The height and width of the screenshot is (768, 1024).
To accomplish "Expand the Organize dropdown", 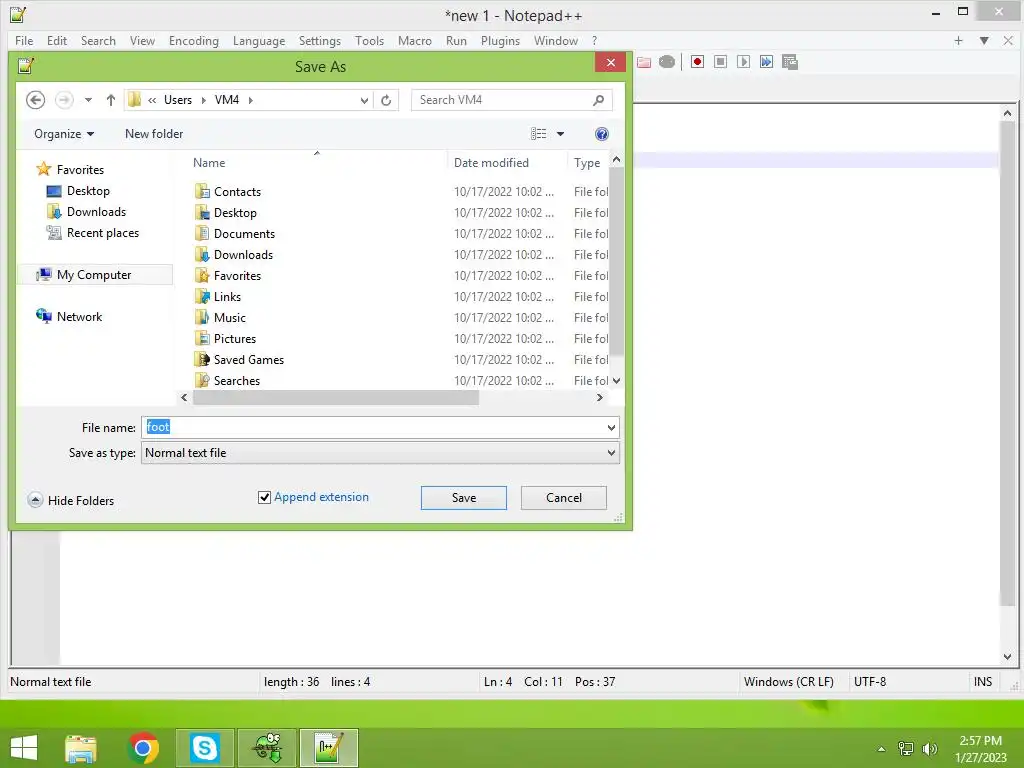I will pyautogui.click(x=64, y=134).
